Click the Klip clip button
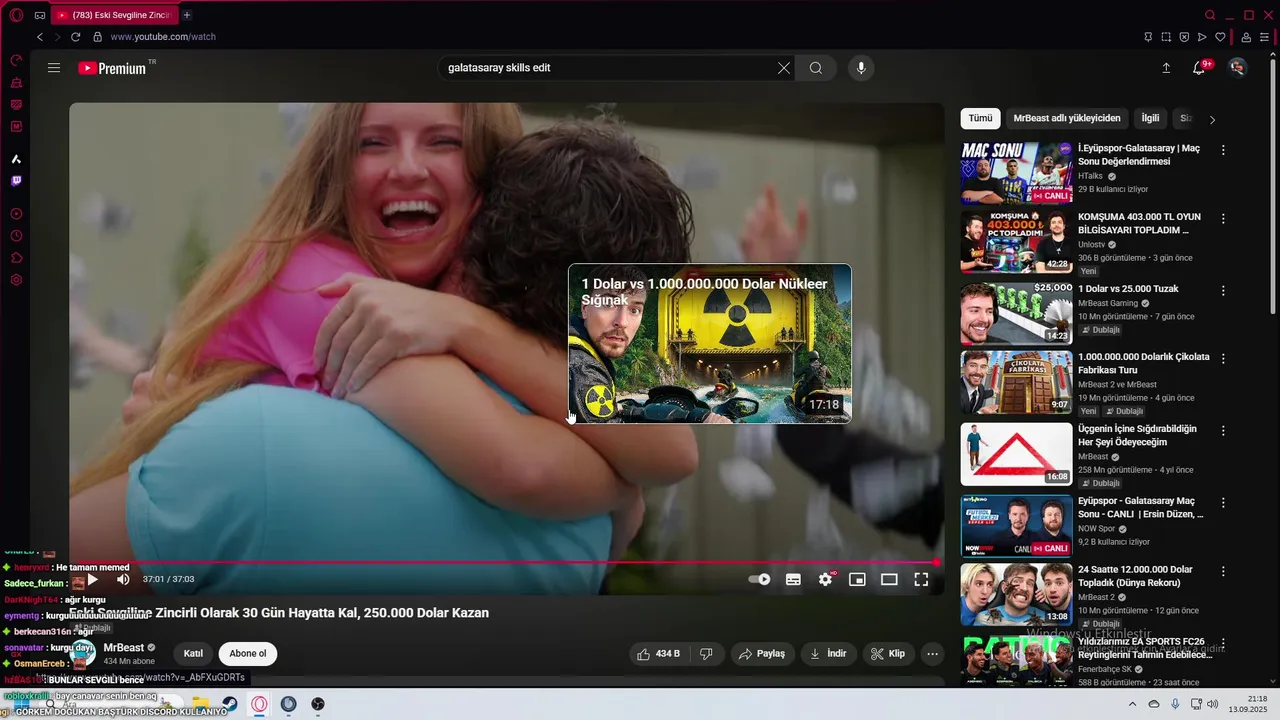Screen dimensions: 1280x720 click(x=888, y=654)
